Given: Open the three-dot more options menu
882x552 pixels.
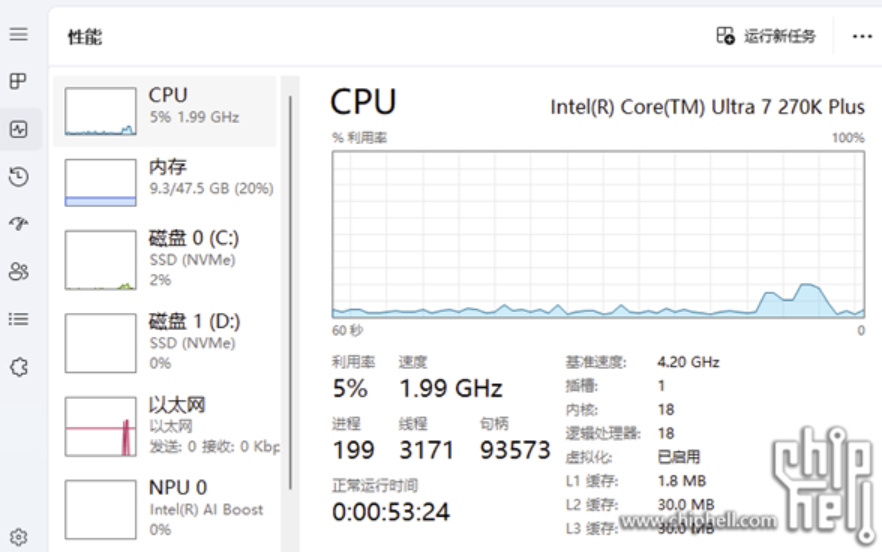Looking at the screenshot, I should point(862,36).
